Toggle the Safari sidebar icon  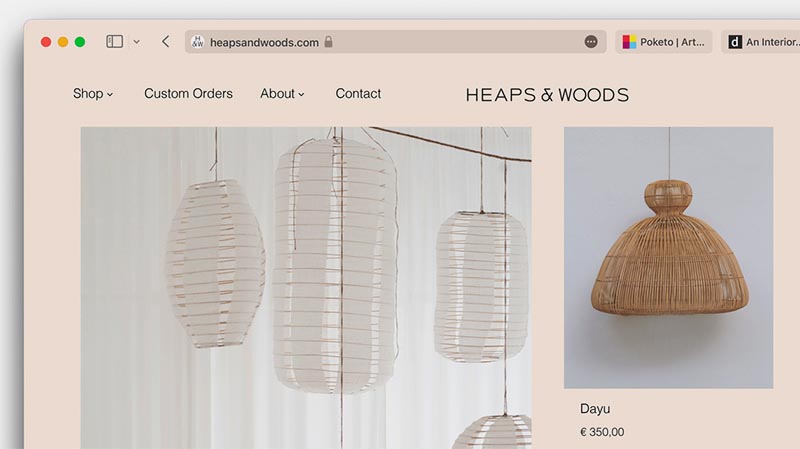pyautogui.click(x=114, y=41)
